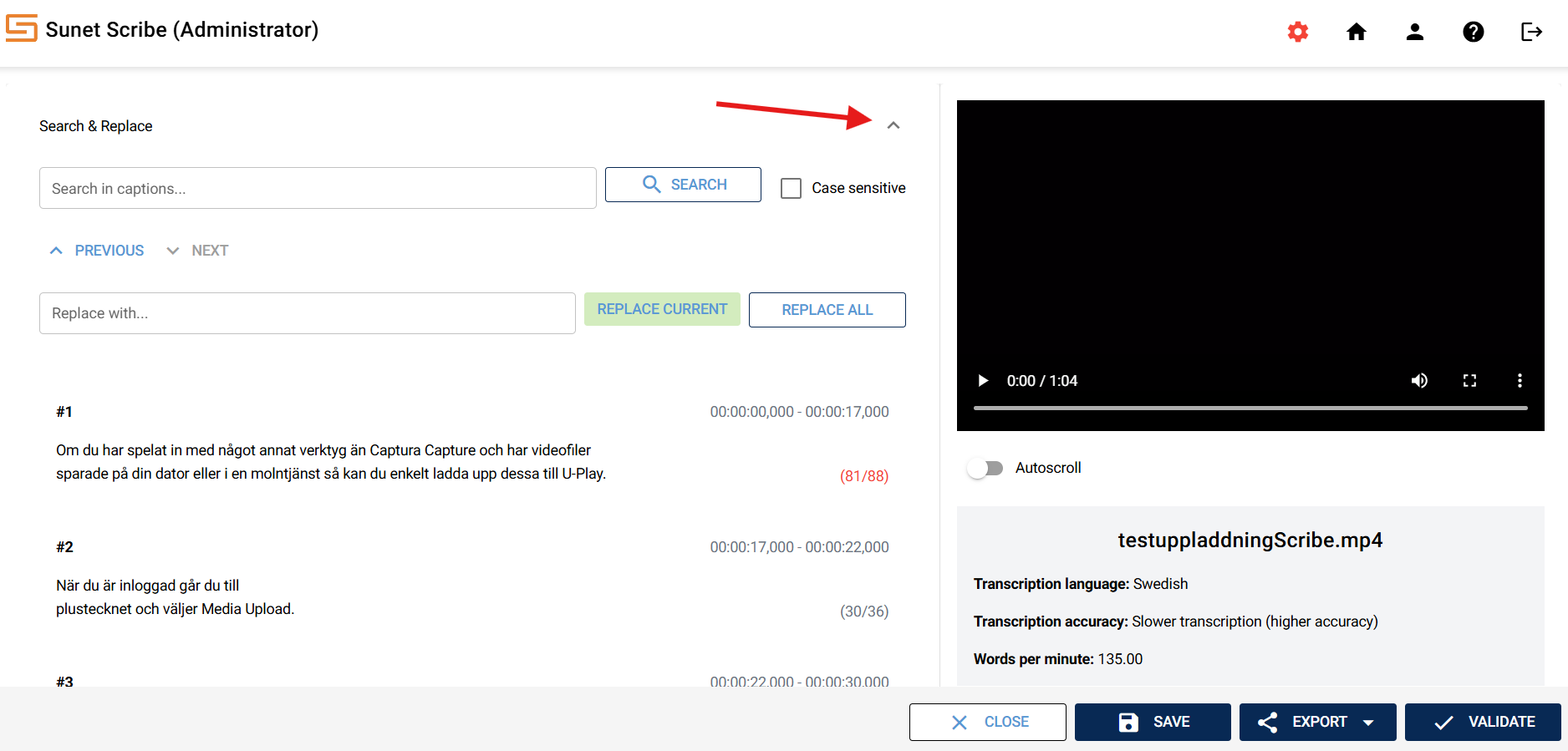Click the logout icon in header

(1531, 32)
